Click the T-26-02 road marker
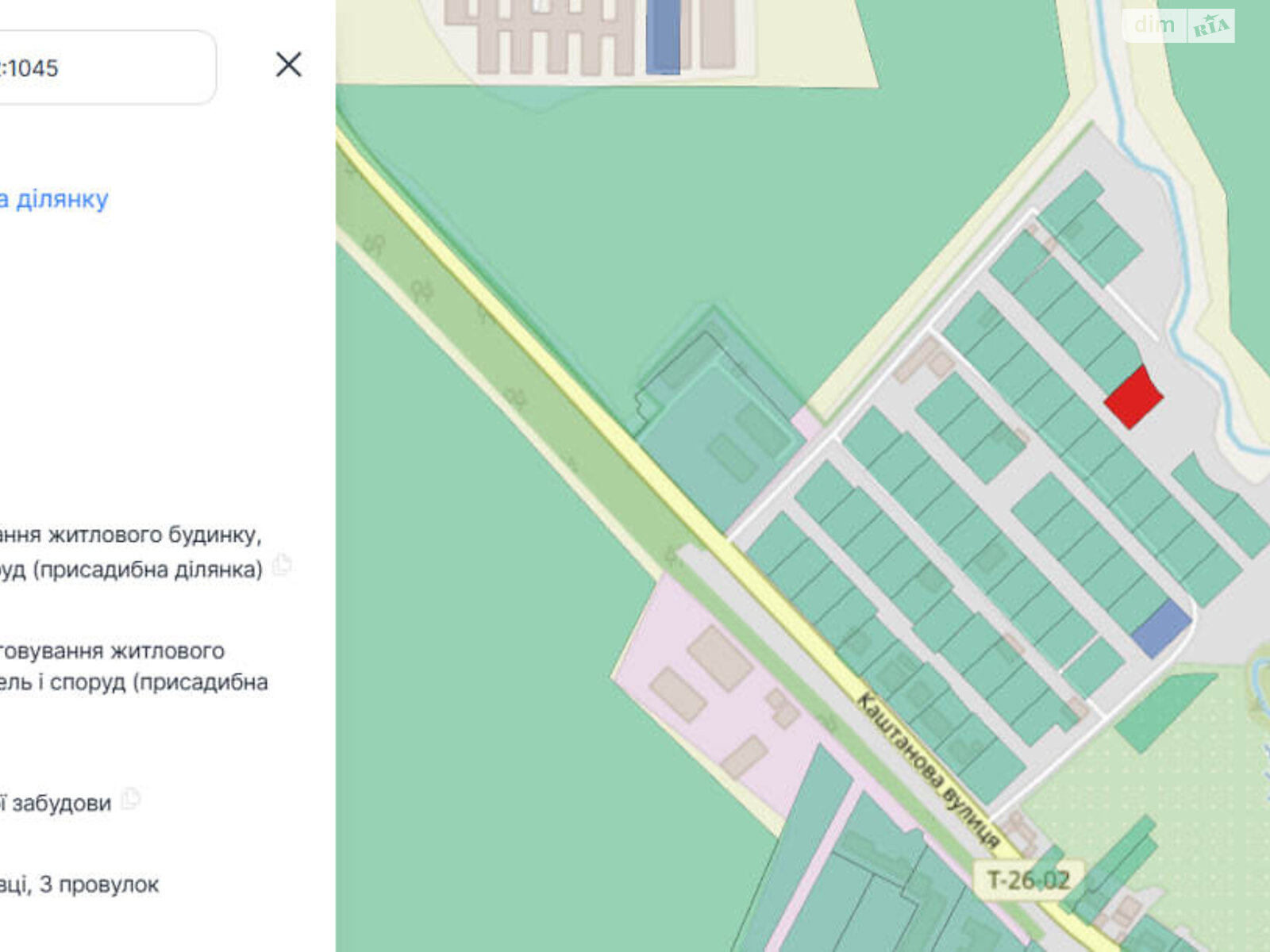 pyautogui.click(x=1028, y=880)
